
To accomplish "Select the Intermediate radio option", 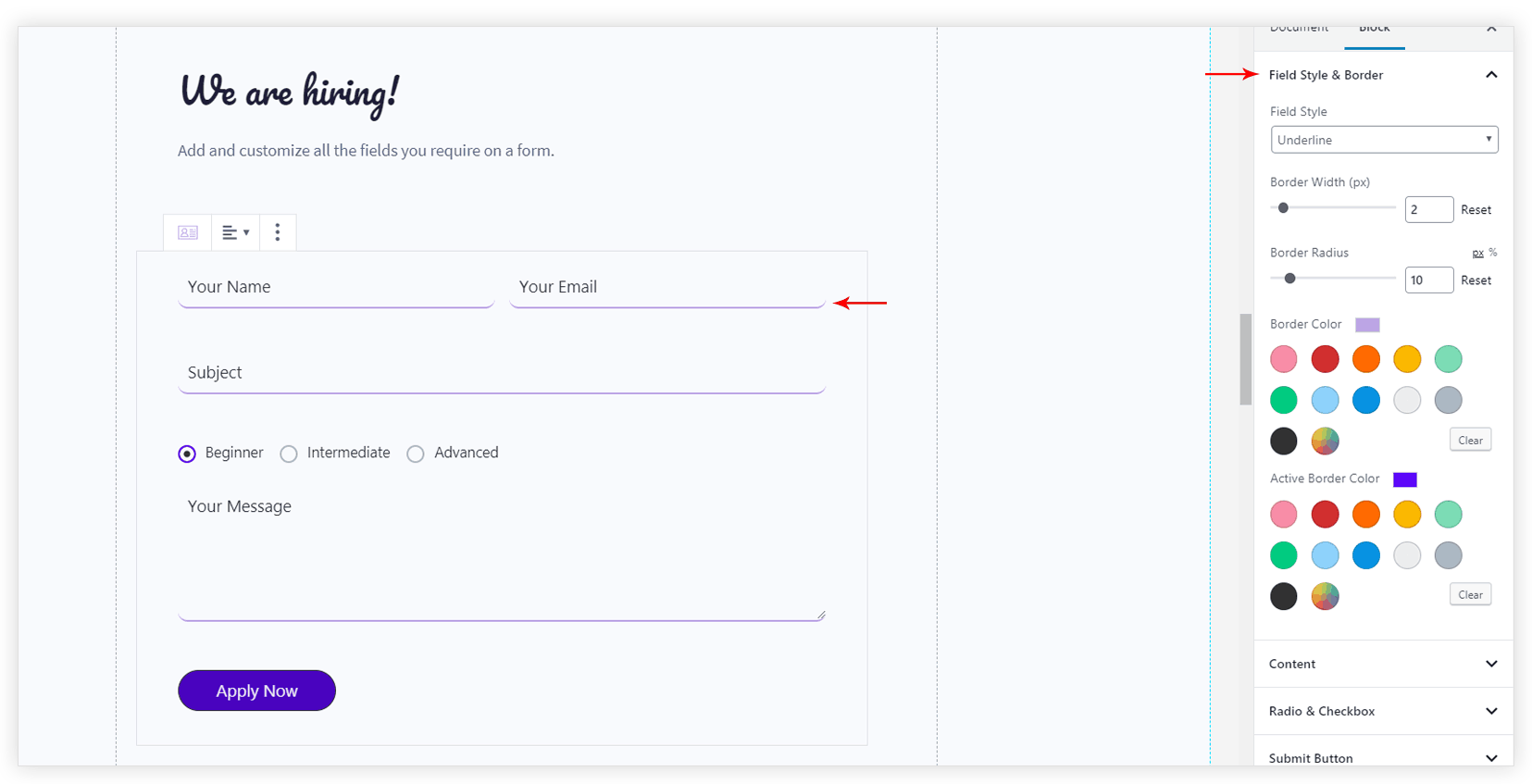I will (289, 454).
